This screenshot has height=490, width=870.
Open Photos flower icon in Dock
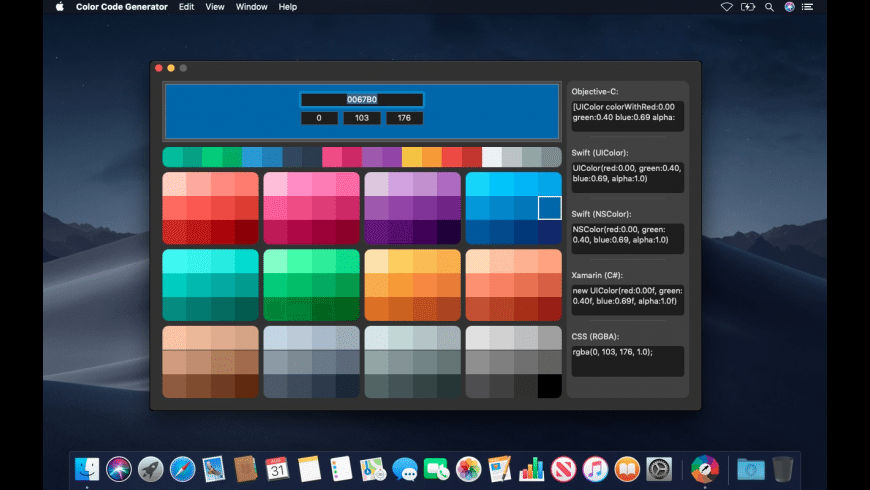[468, 469]
